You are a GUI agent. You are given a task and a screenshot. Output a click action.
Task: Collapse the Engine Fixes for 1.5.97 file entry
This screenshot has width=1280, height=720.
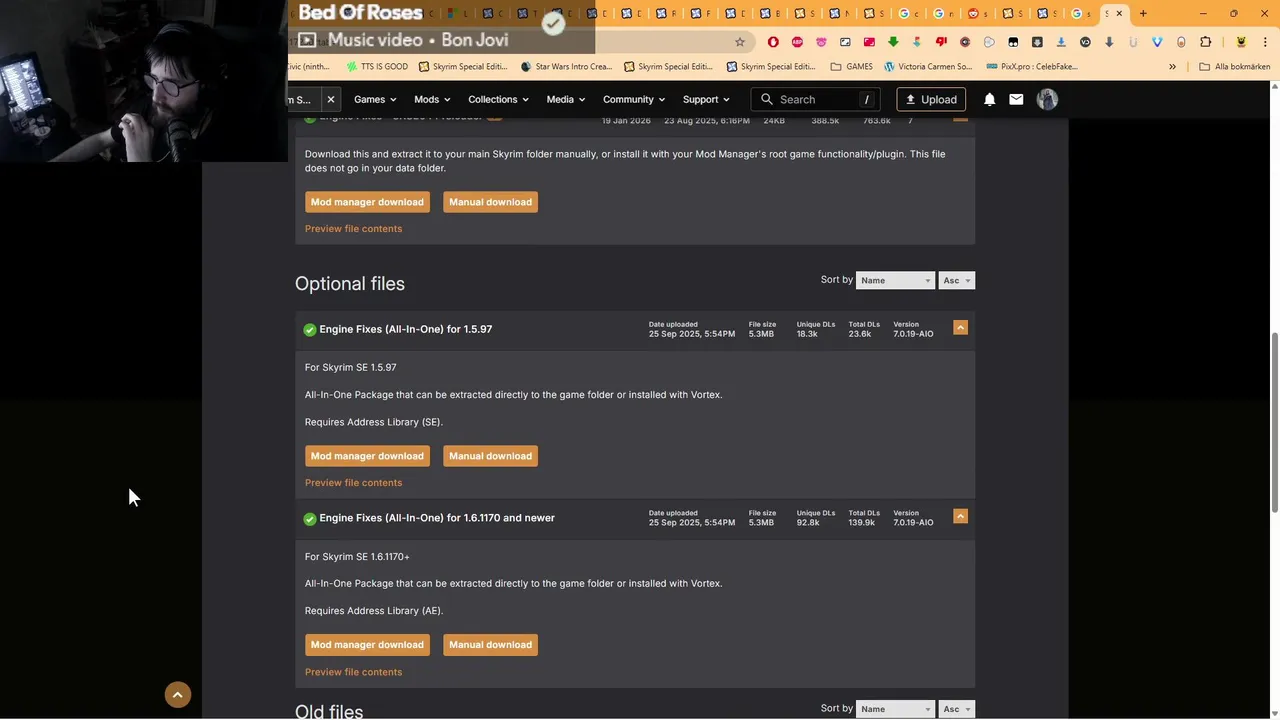(x=960, y=327)
